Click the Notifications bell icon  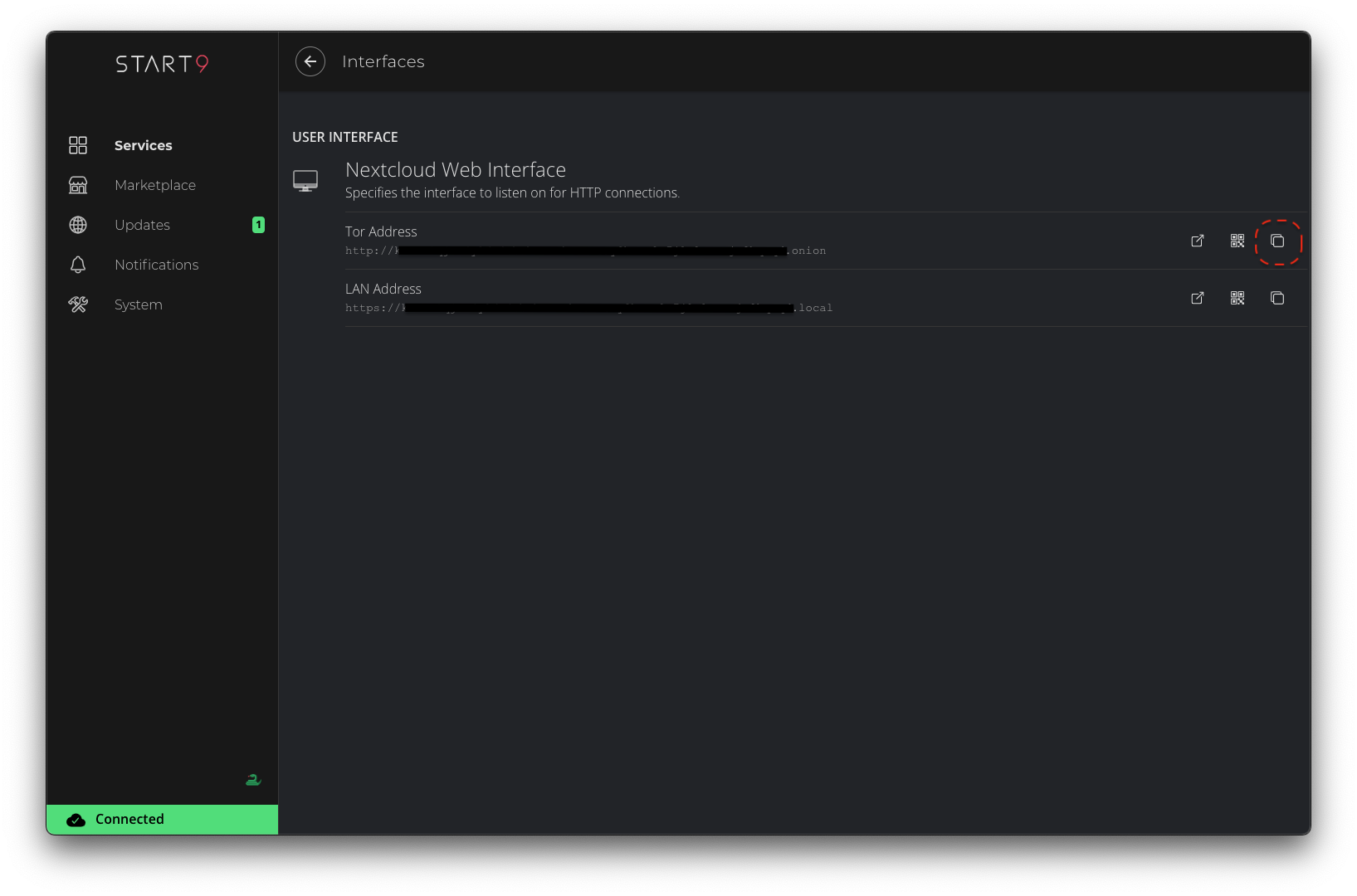click(78, 265)
